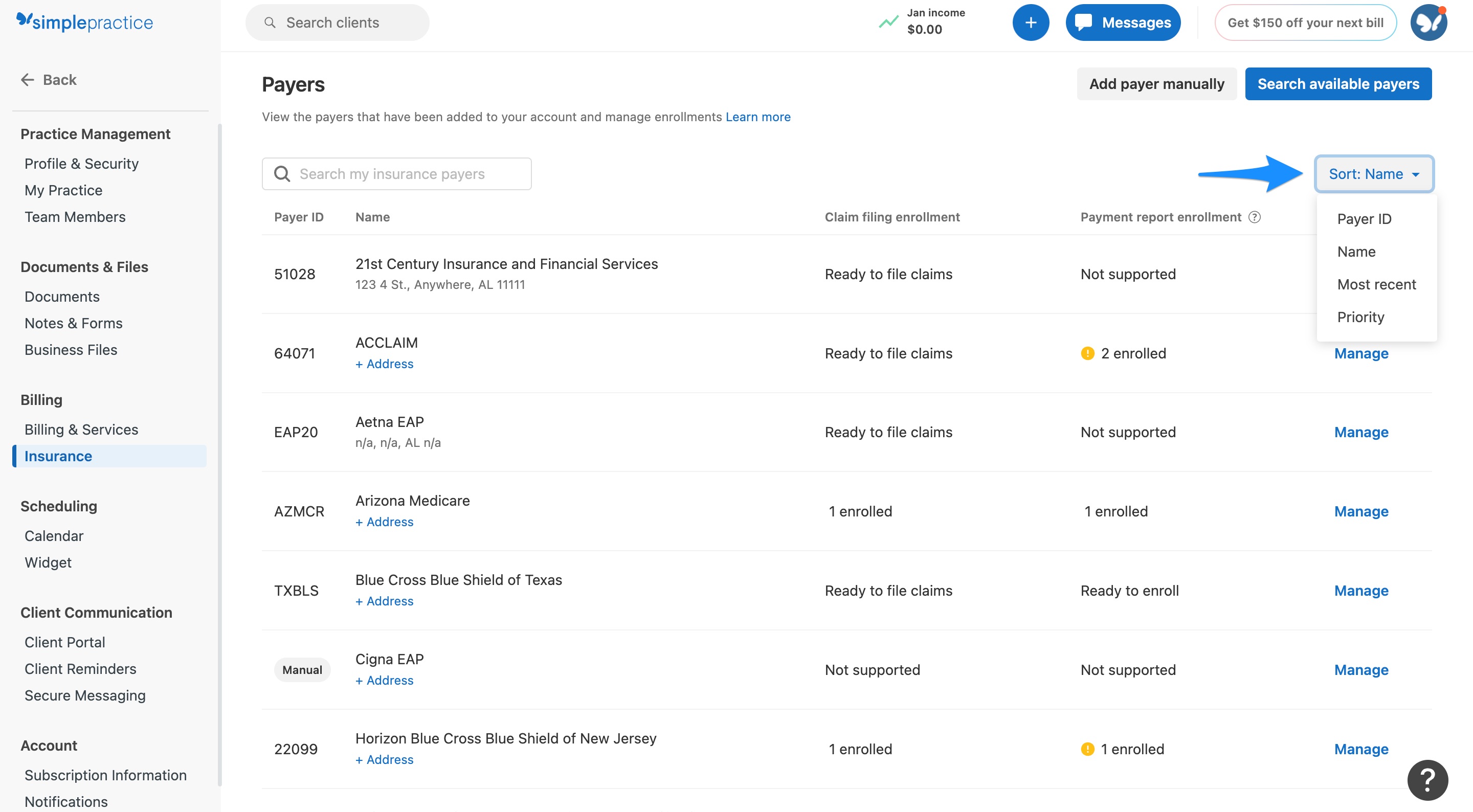Click Learn more link
This screenshot has height=812, width=1473.
(757, 117)
